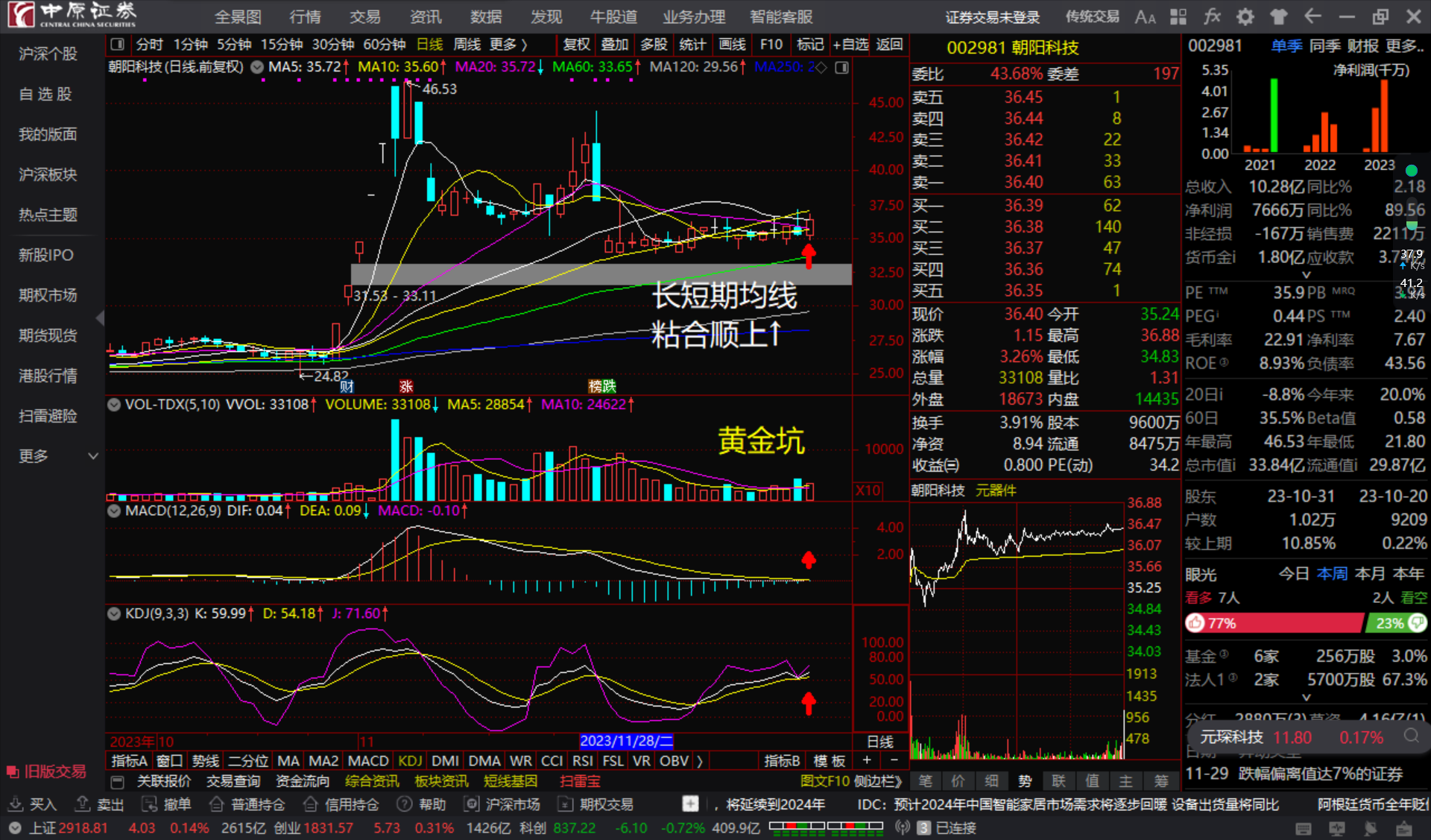Image resolution: width=1431 pixels, height=840 pixels.
Task: Open the briefcase icon in status bar
Action: (x=1404, y=828)
